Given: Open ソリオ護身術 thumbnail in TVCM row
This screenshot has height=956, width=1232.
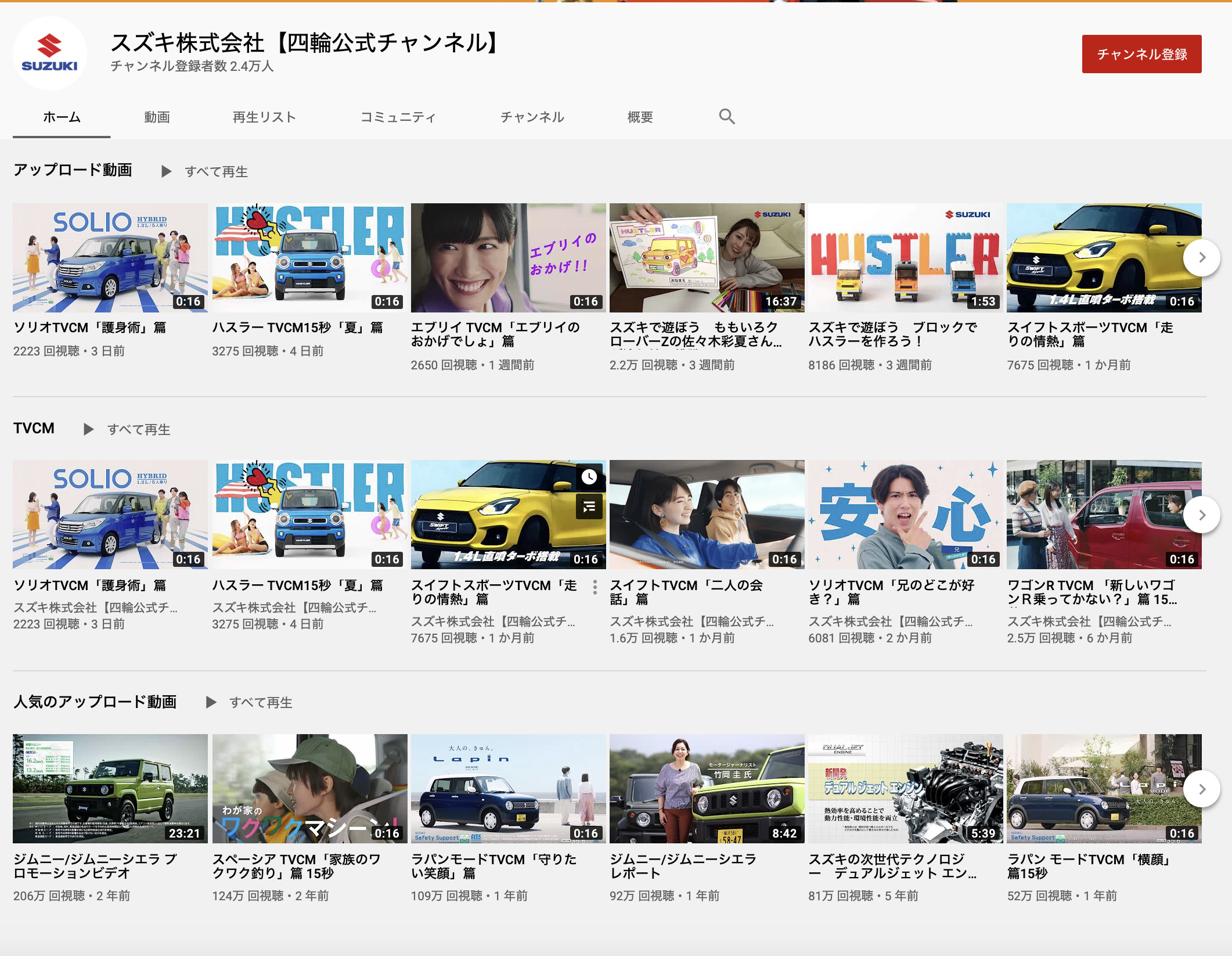Looking at the screenshot, I should tap(110, 515).
